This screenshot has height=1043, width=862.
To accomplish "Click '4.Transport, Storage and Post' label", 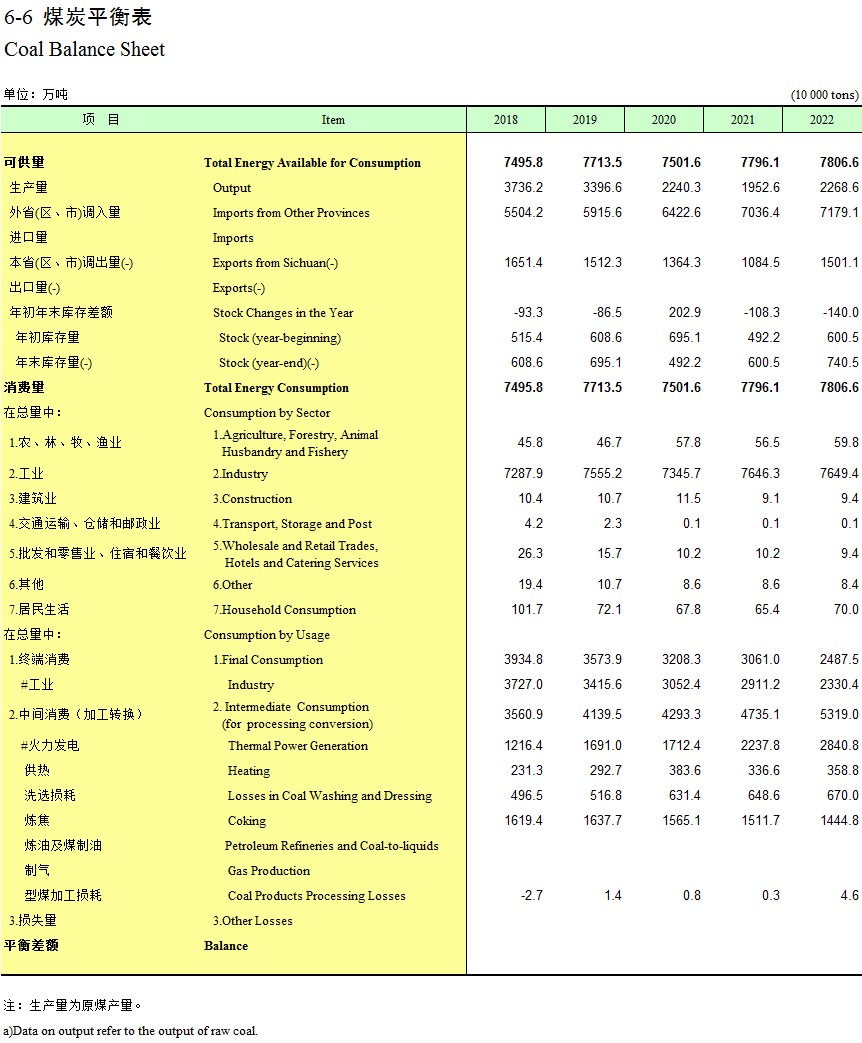I will coord(292,524).
